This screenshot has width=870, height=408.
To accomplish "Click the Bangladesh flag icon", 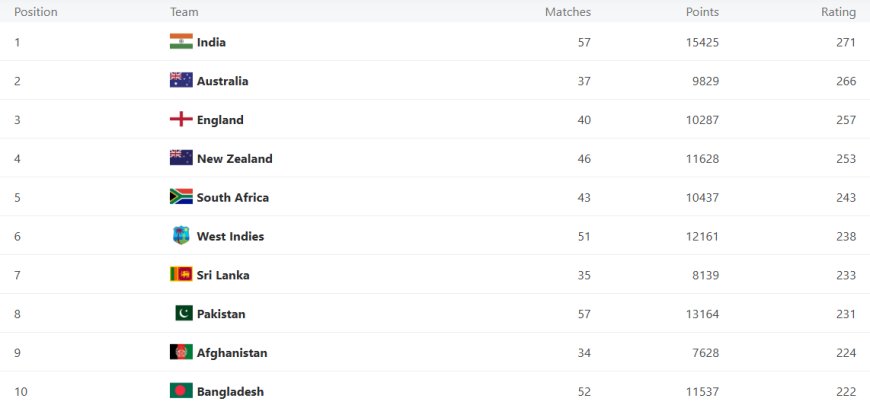I will click(181, 391).
